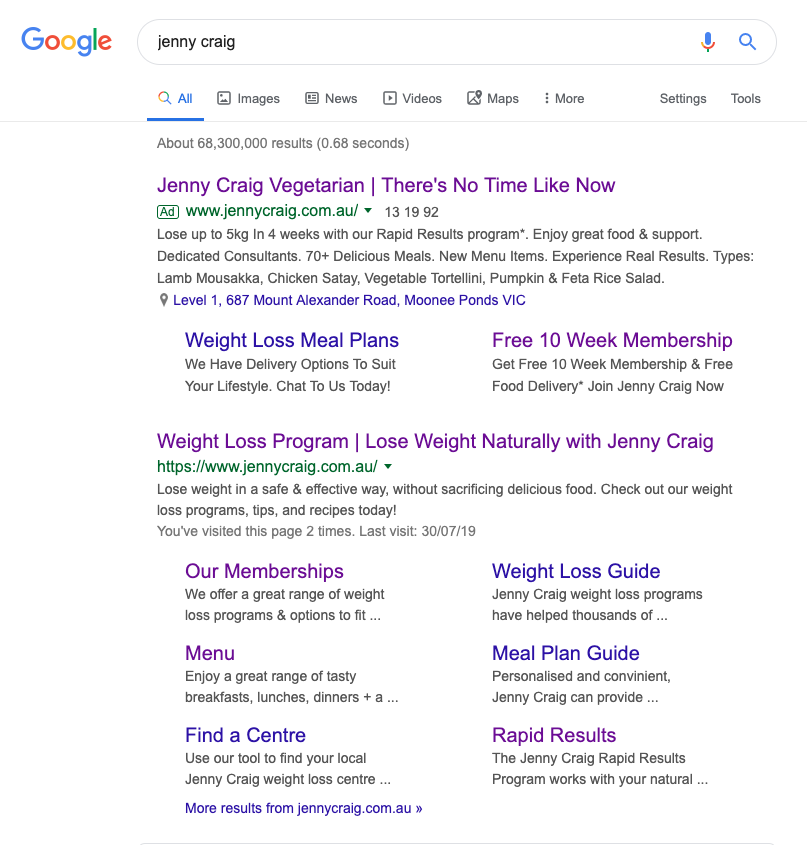Click the blue search magnifier icon
The height and width of the screenshot is (845, 807).
(747, 42)
